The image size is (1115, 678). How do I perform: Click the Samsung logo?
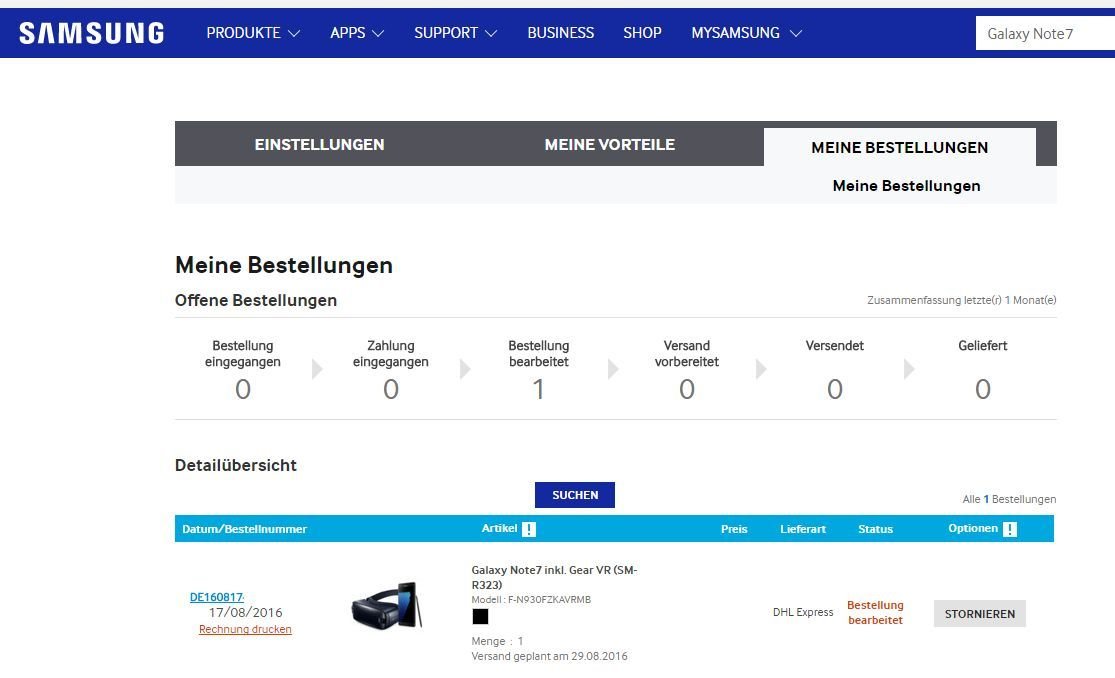pos(91,33)
